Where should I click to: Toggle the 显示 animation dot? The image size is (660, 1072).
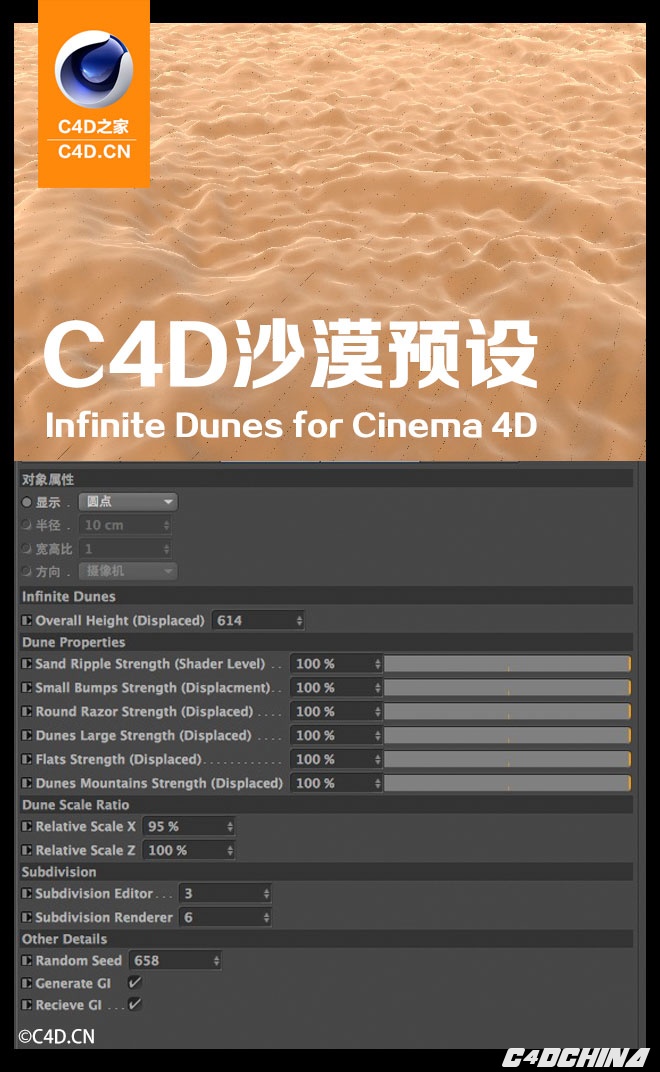click(x=27, y=502)
